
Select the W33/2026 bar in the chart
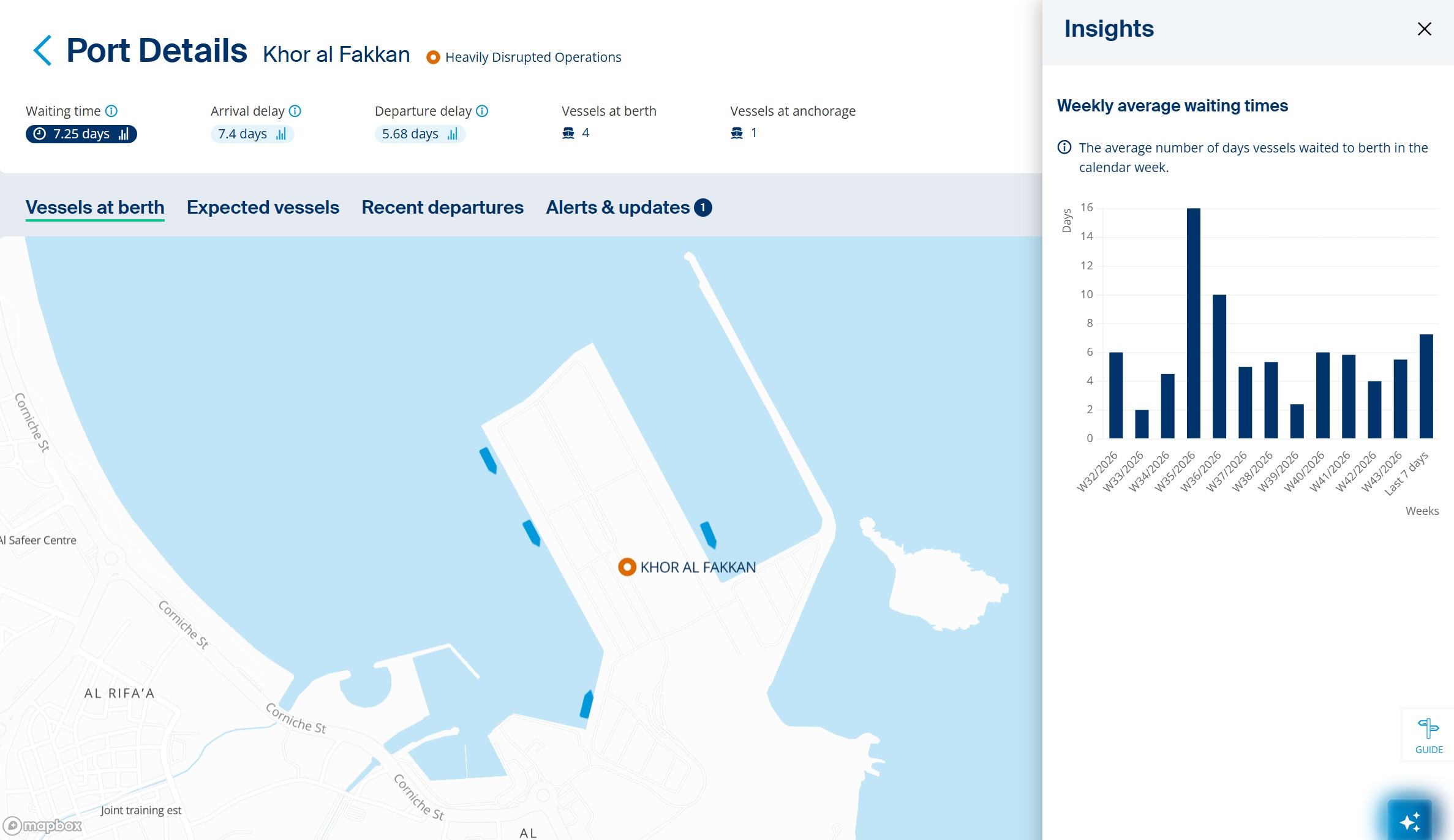pyautogui.click(x=1142, y=424)
